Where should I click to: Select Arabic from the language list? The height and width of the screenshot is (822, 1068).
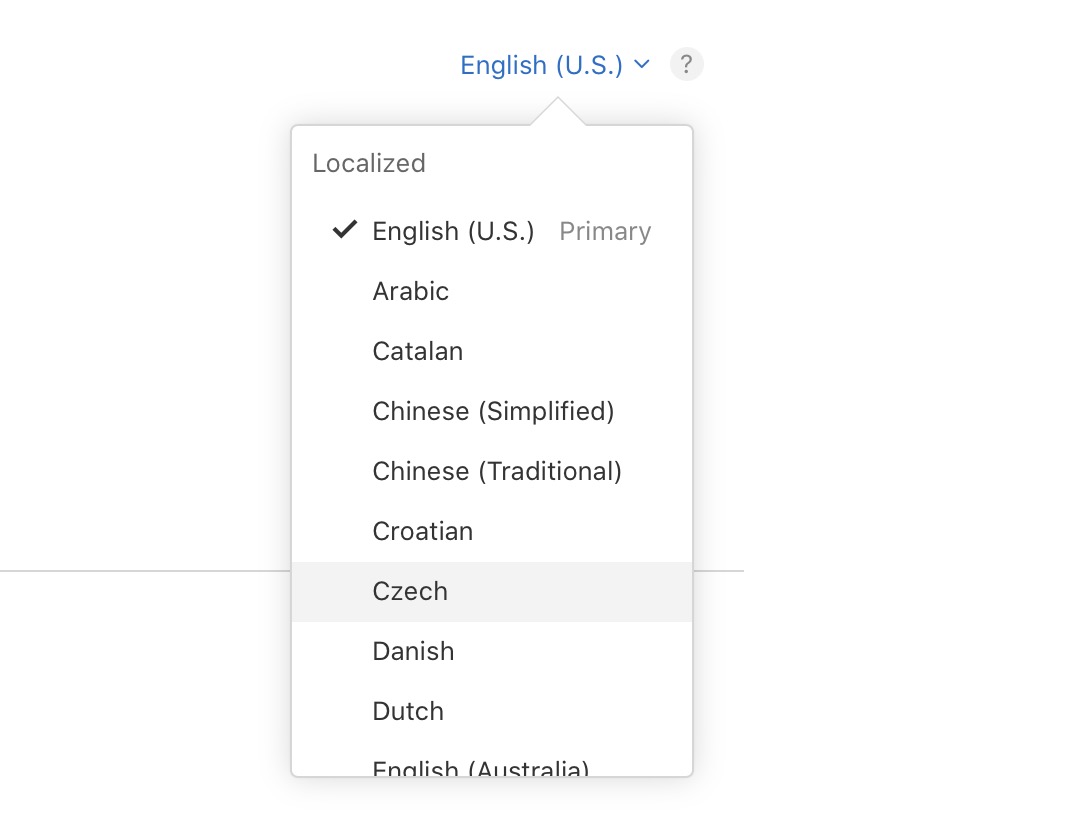click(x=410, y=291)
